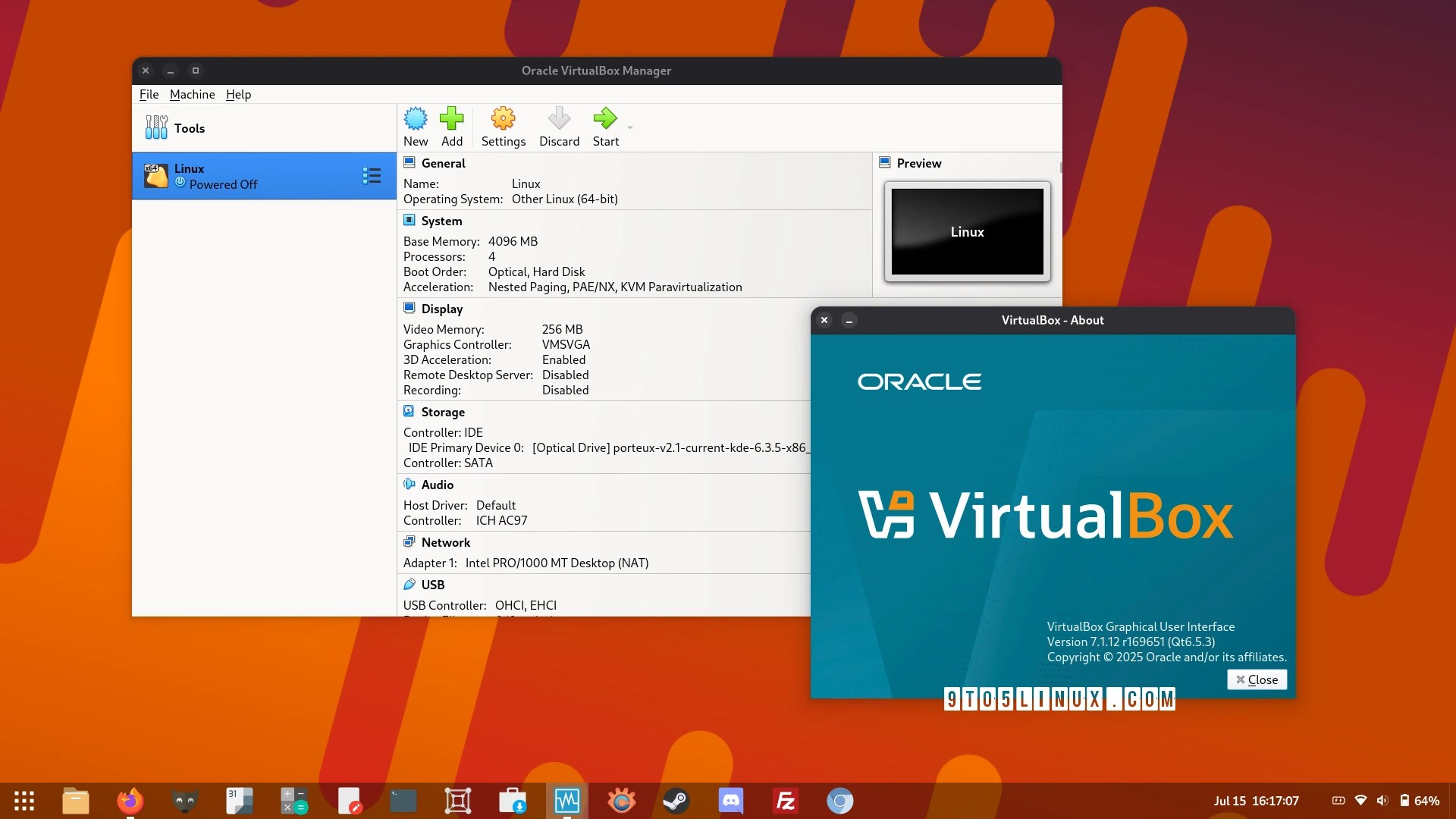
Task: Click the New machine toolbar icon
Action: coord(416,119)
